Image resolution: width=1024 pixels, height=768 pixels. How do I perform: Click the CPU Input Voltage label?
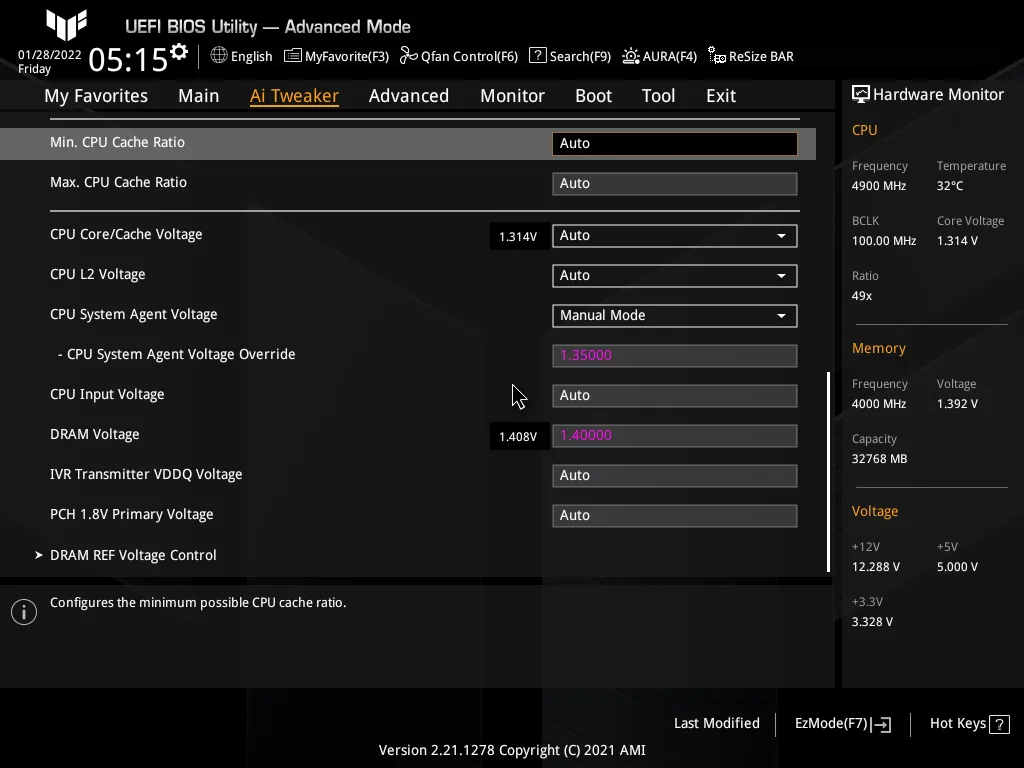[x=107, y=394]
